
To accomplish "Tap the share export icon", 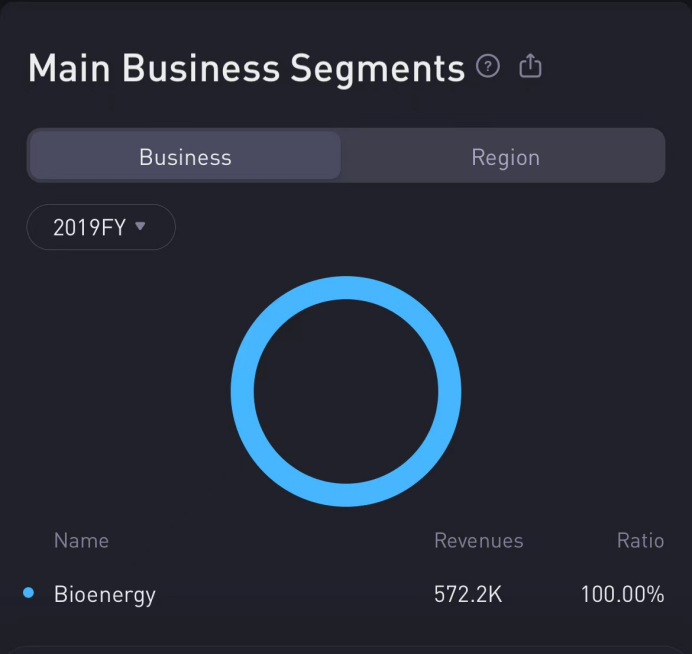I will (530, 67).
